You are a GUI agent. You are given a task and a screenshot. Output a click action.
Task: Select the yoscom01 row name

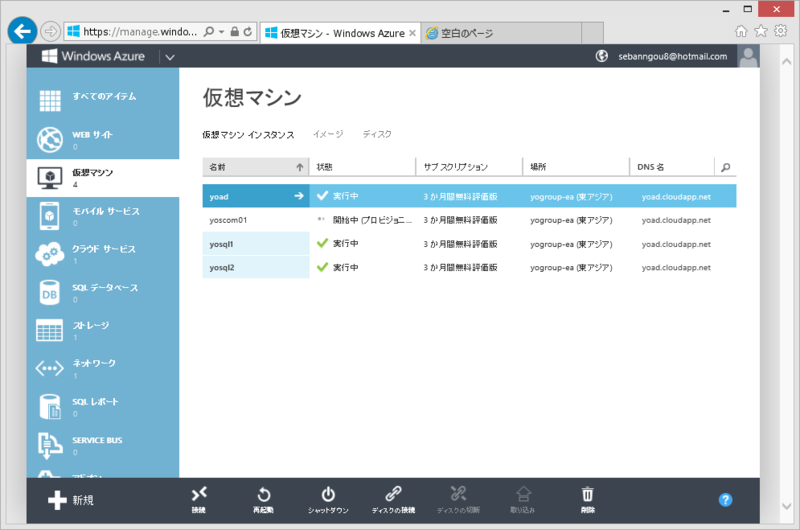click(228, 220)
